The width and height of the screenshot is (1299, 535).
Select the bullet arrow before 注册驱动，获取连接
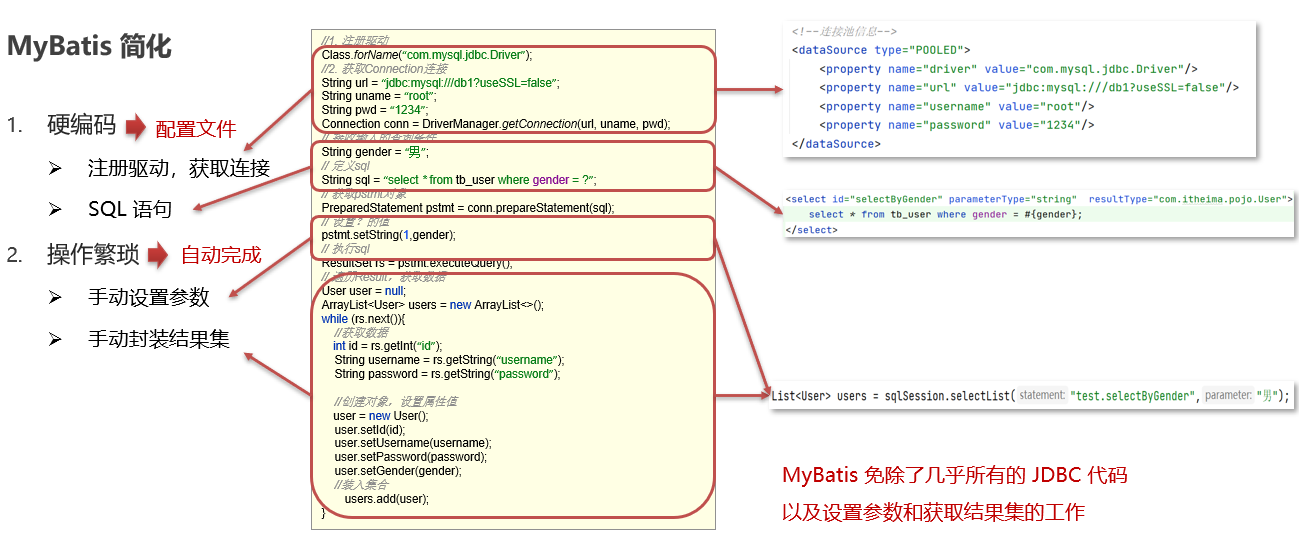pos(56,168)
